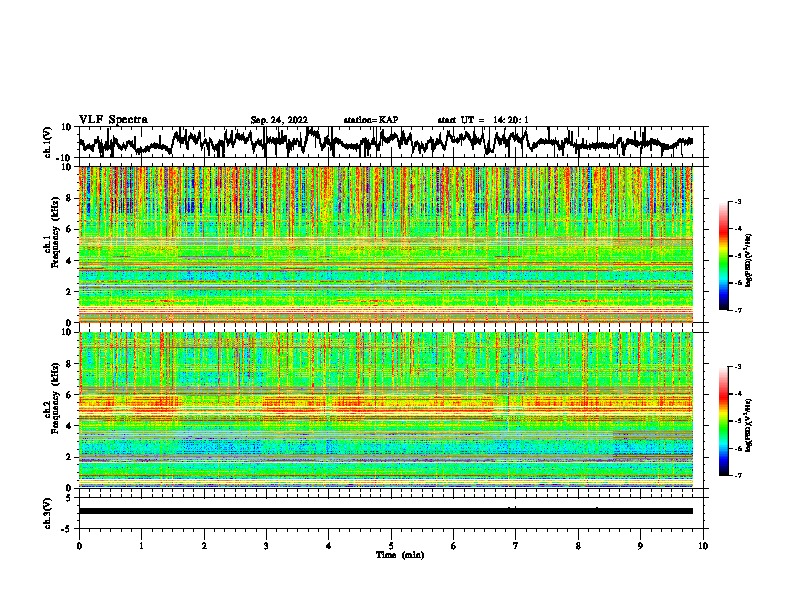792x612 pixels.
Task: Click the "8" kHz tick on ch.2 frequency axis
Action: 70,364
